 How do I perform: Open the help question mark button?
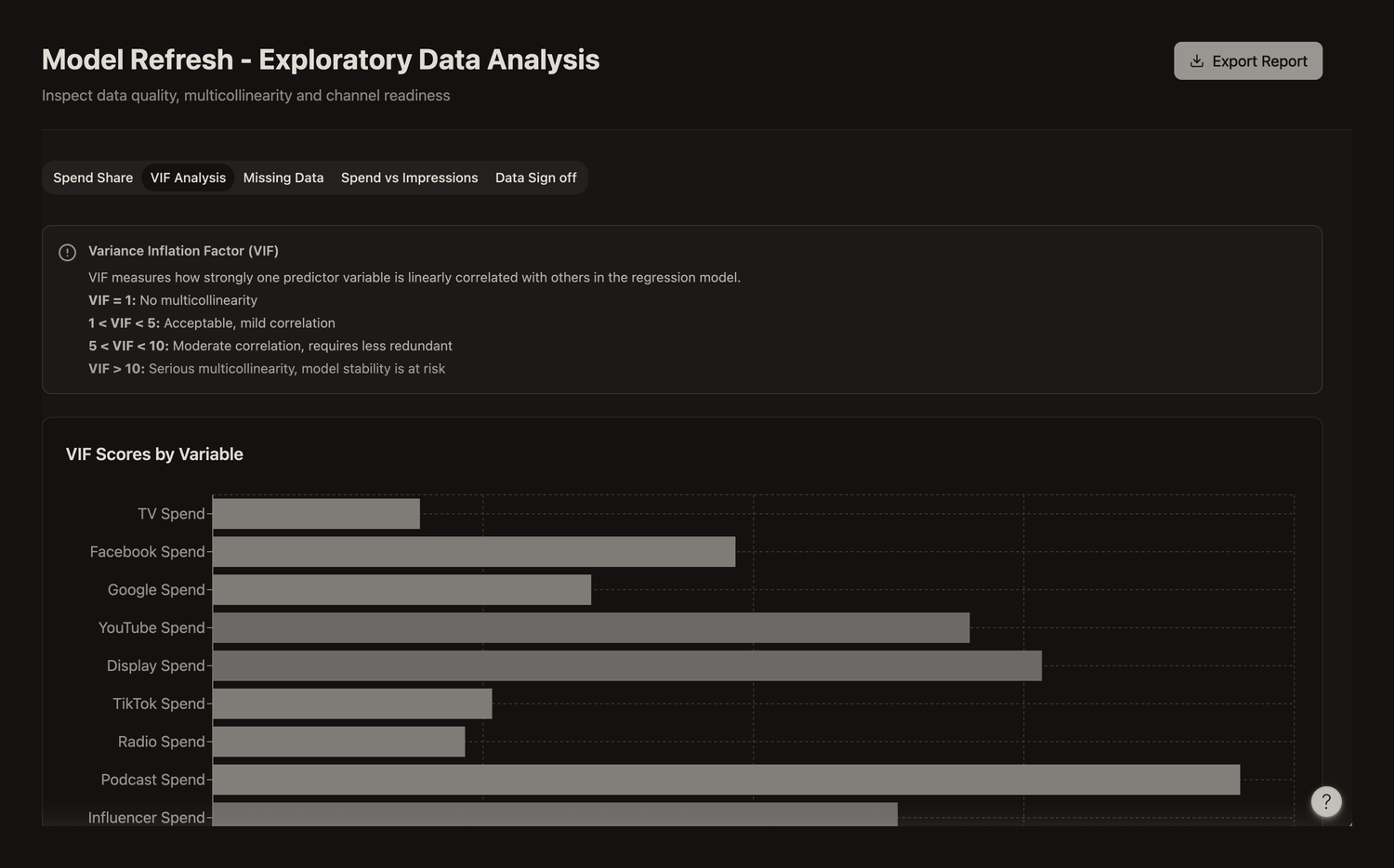1326,801
